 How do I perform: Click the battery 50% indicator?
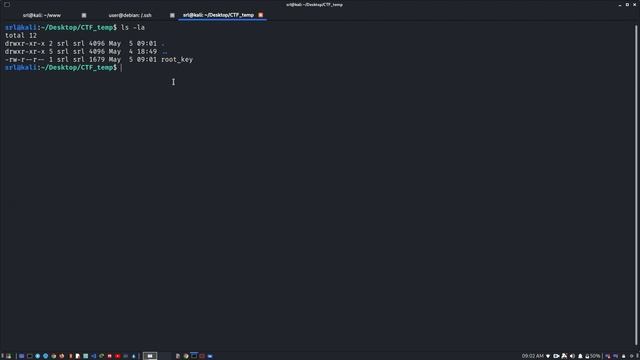click(593, 356)
